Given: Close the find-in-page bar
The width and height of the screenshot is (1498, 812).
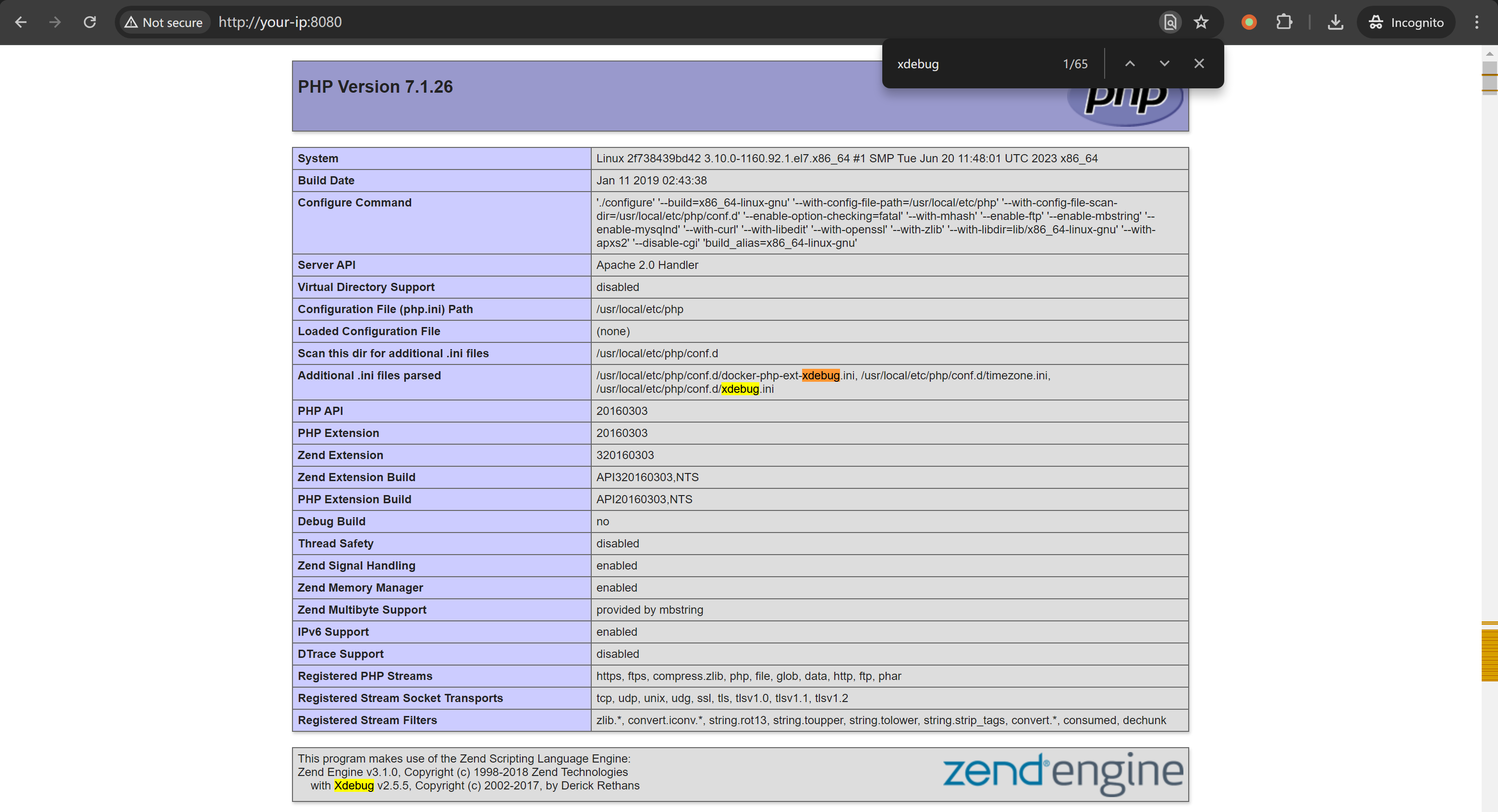Looking at the screenshot, I should (x=1199, y=64).
